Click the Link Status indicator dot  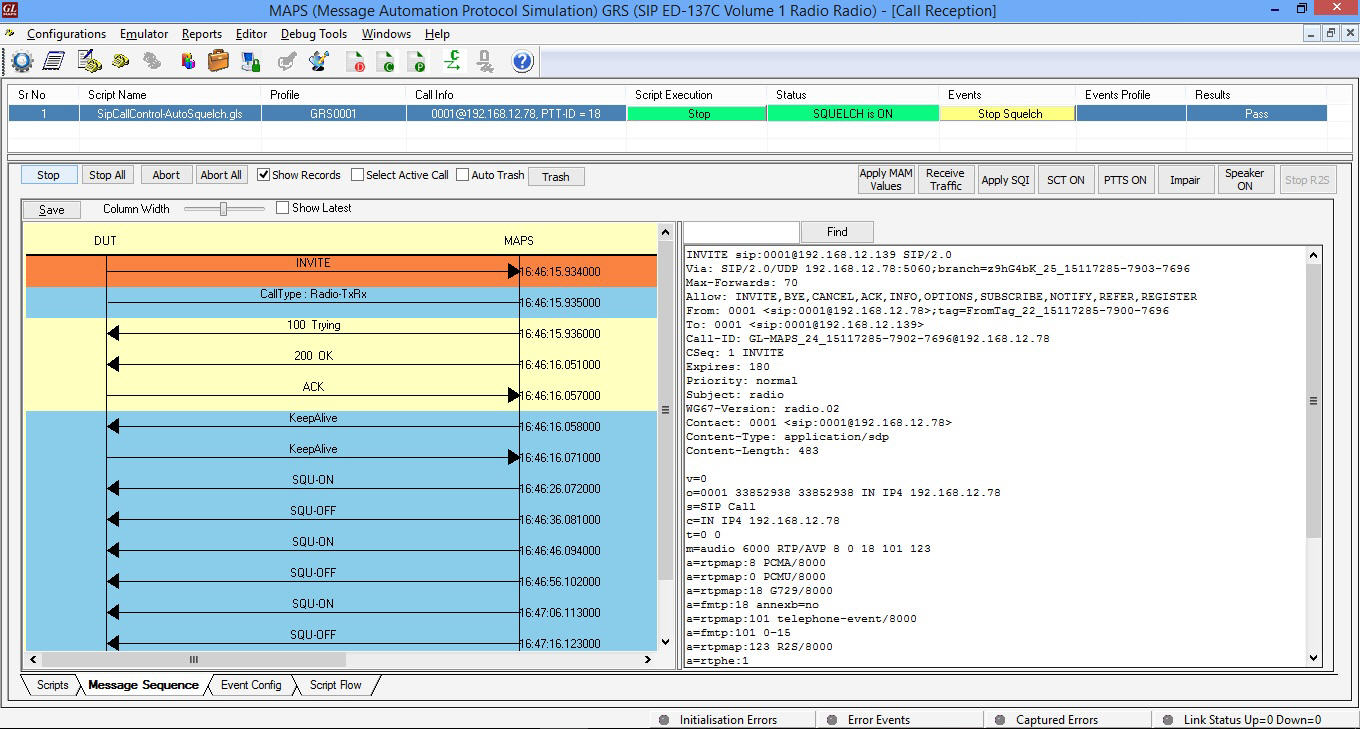(x=1168, y=720)
